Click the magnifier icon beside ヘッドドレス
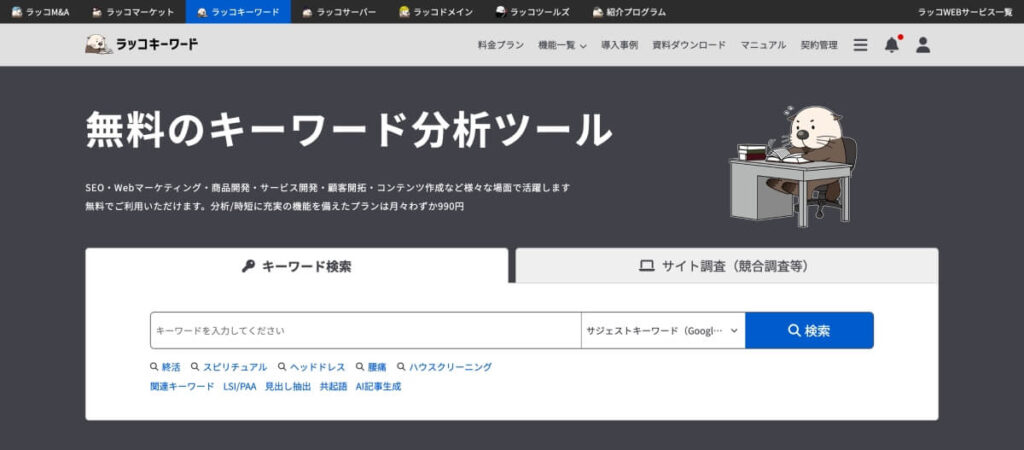The height and width of the screenshot is (450, 1024). tap(282, 367)
